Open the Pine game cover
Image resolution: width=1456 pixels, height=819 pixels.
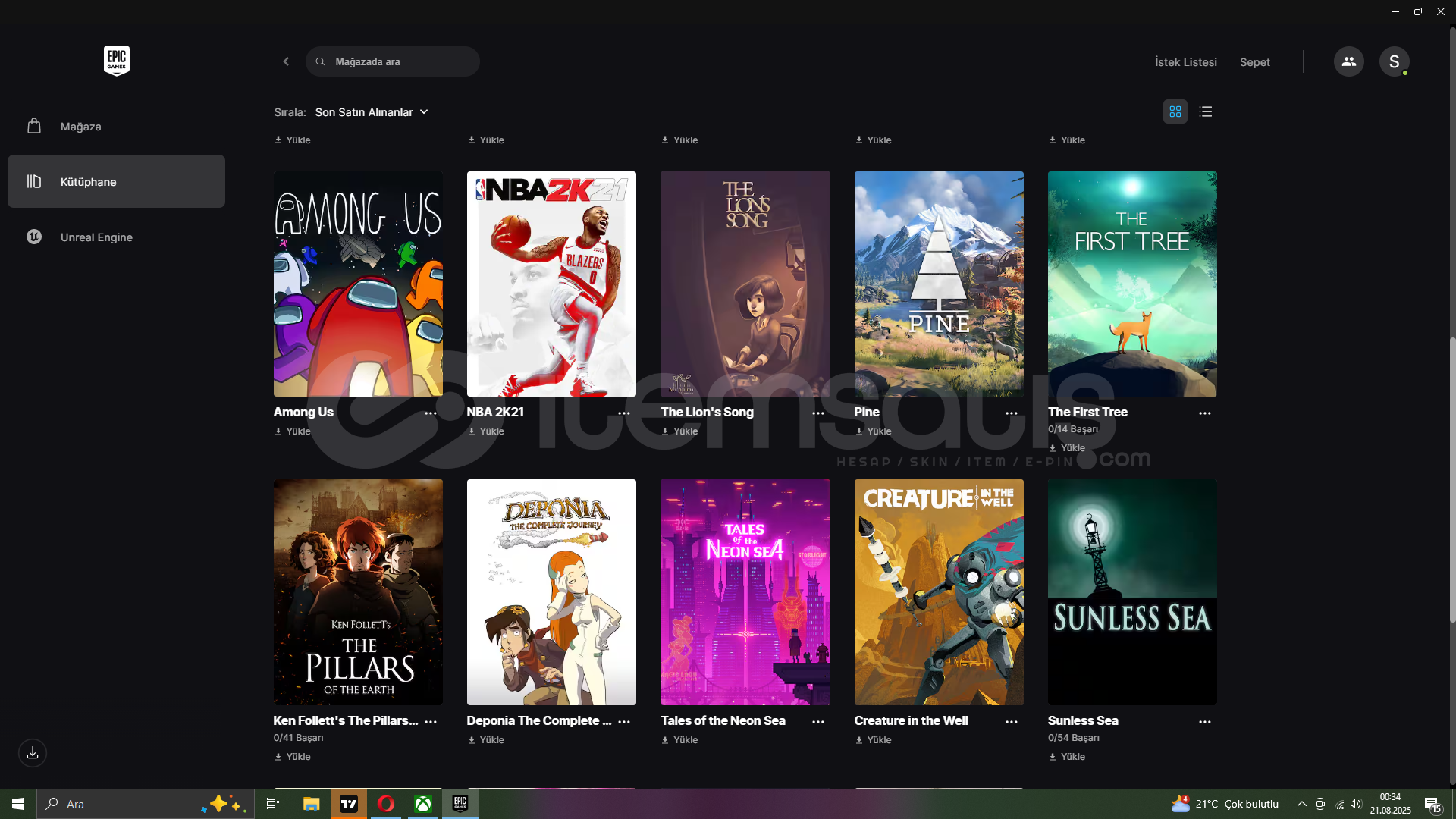click(939, 284)
